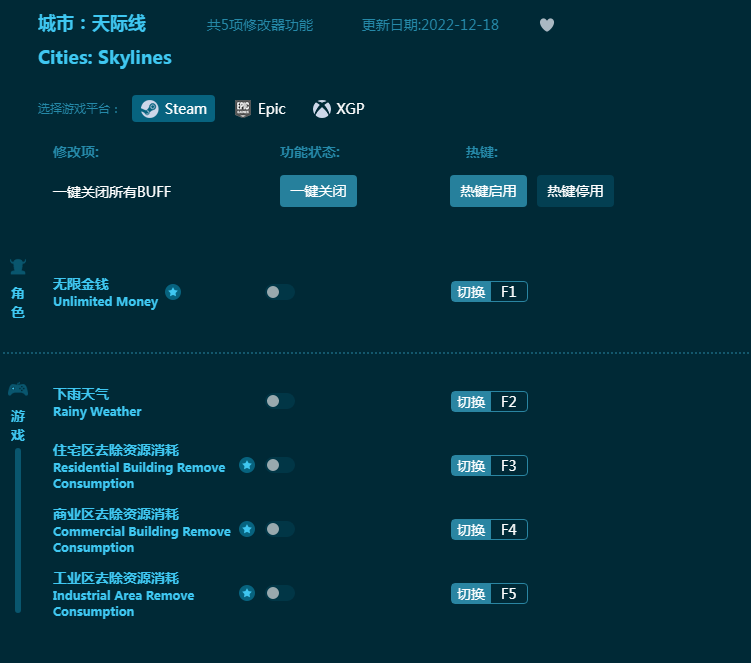Click the 游戏 gamepad category icon
Viewport: 751px width, 663px height.
(18, 389)
